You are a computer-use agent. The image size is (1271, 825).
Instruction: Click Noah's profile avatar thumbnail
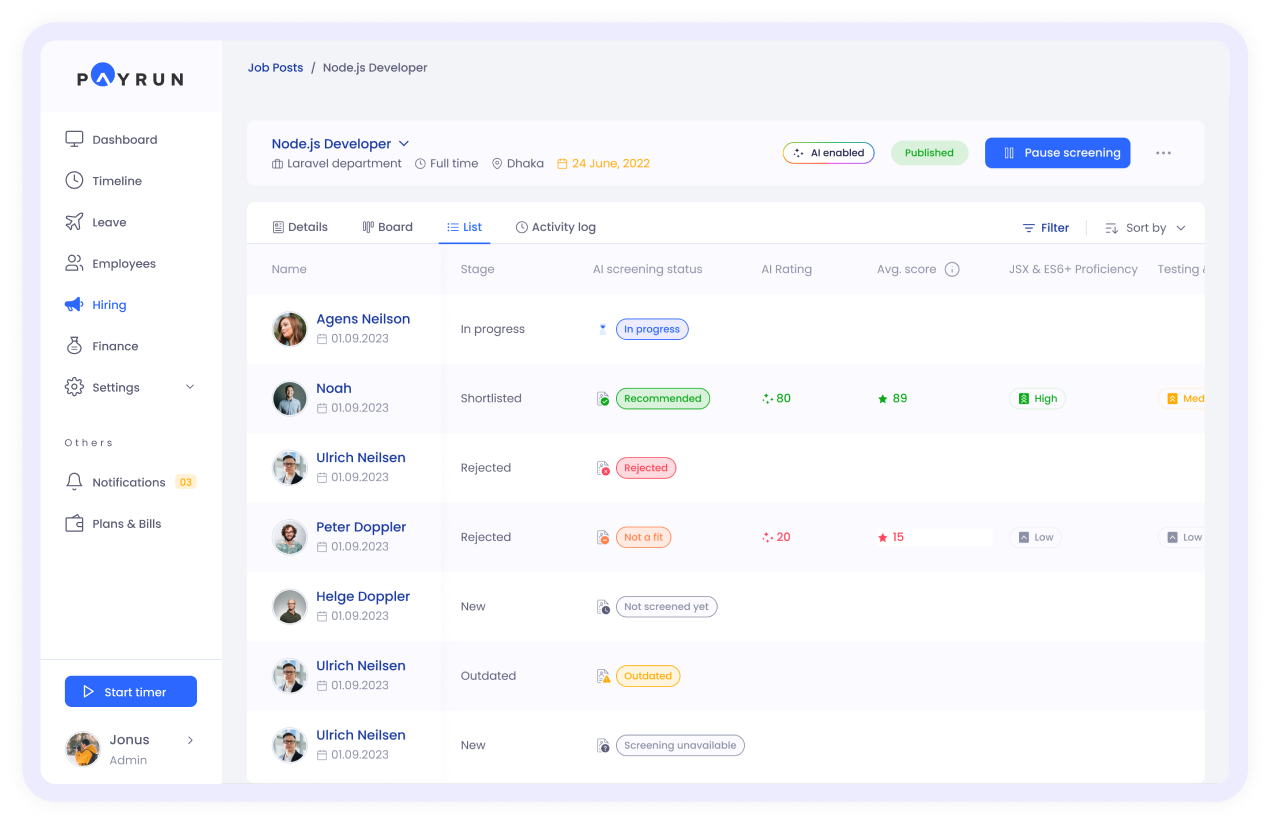pos(290,398)
